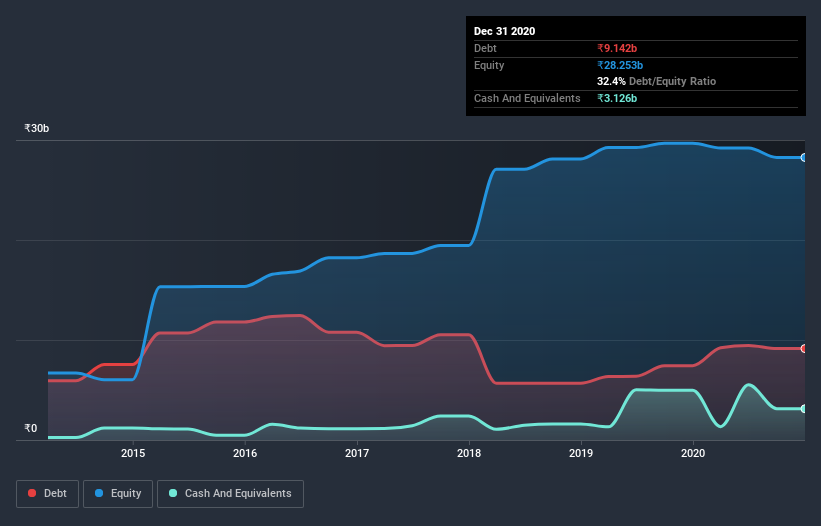
Task: Click the 2017 x-axis label
Action: (357, 453)
